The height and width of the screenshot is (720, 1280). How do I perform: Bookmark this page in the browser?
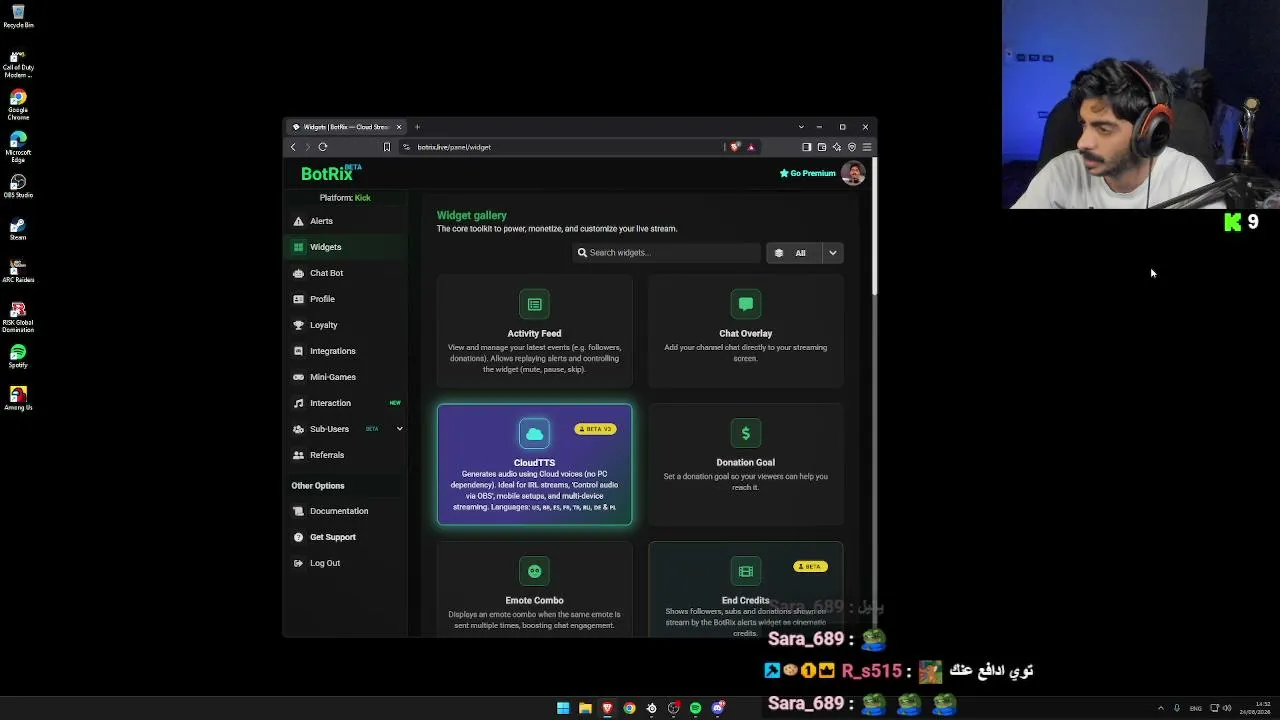pyautogui.click(x=387, y=147)
